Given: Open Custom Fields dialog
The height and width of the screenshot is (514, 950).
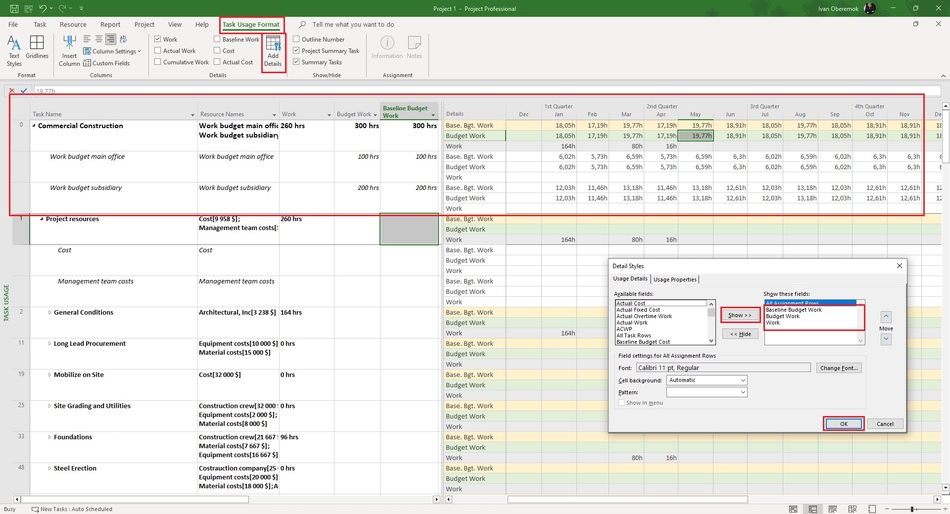Looking at the screenshot, I should coord(106,63).
